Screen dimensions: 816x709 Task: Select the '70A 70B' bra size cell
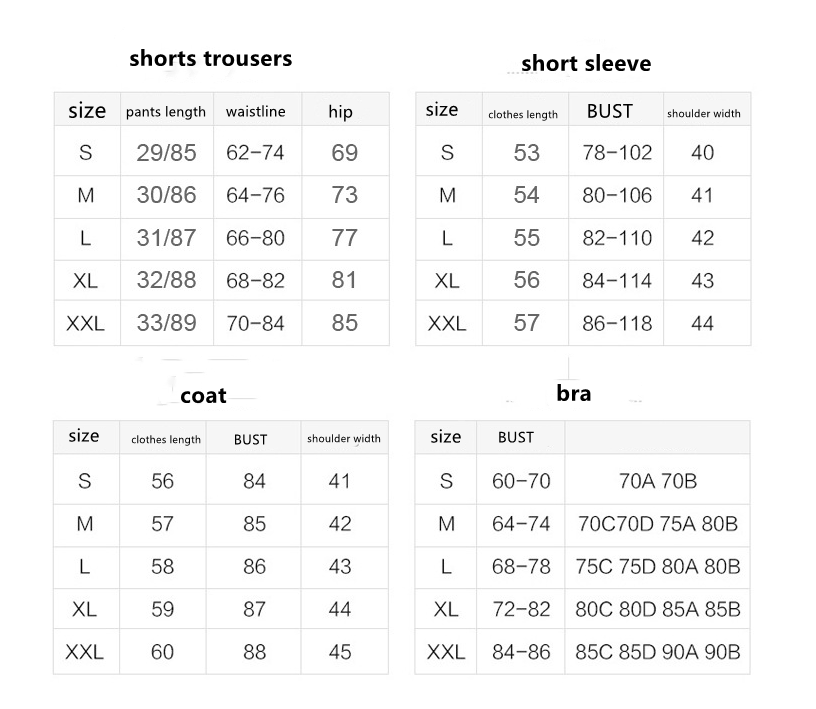(x=658, y=481)
